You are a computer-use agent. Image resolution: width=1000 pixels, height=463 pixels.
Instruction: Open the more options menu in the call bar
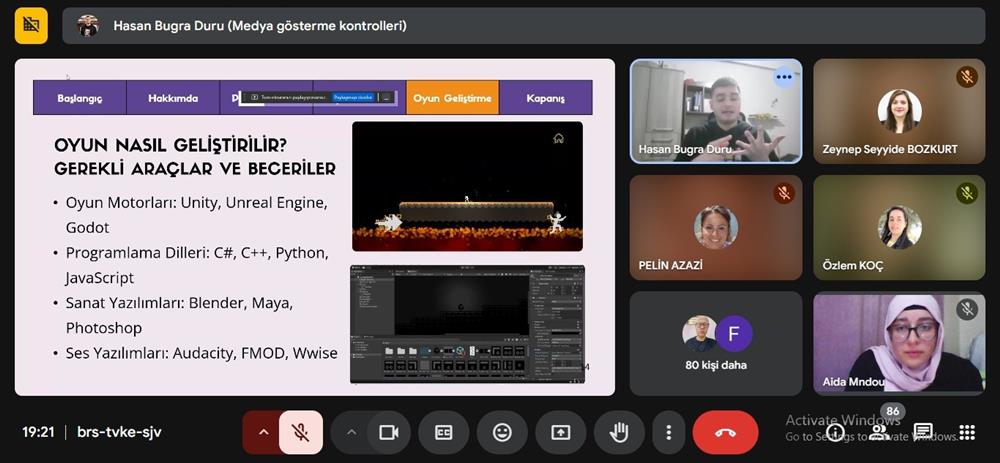click(x=668, y=432)
